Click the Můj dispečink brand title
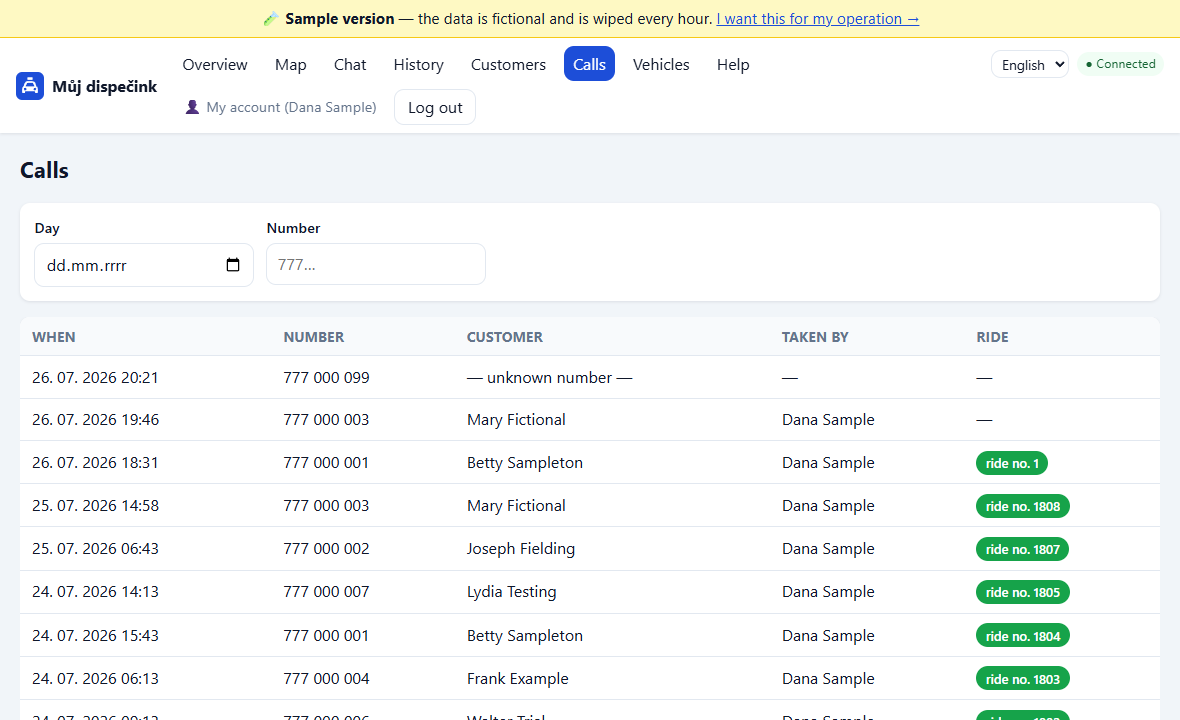 tap(105, 87)
